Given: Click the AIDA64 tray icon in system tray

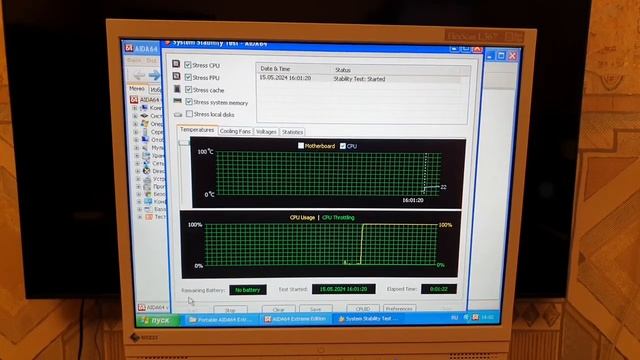Looking at the screenshot, I should coord(475,317).
